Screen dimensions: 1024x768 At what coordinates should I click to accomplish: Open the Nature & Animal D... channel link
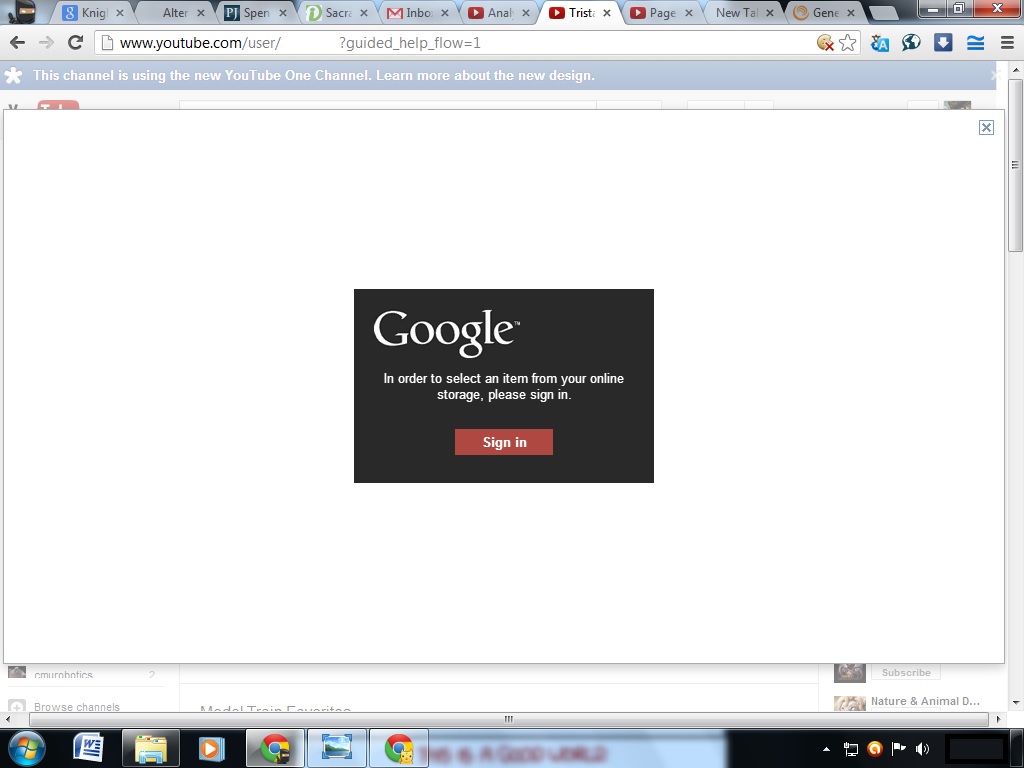coord(925,701)
